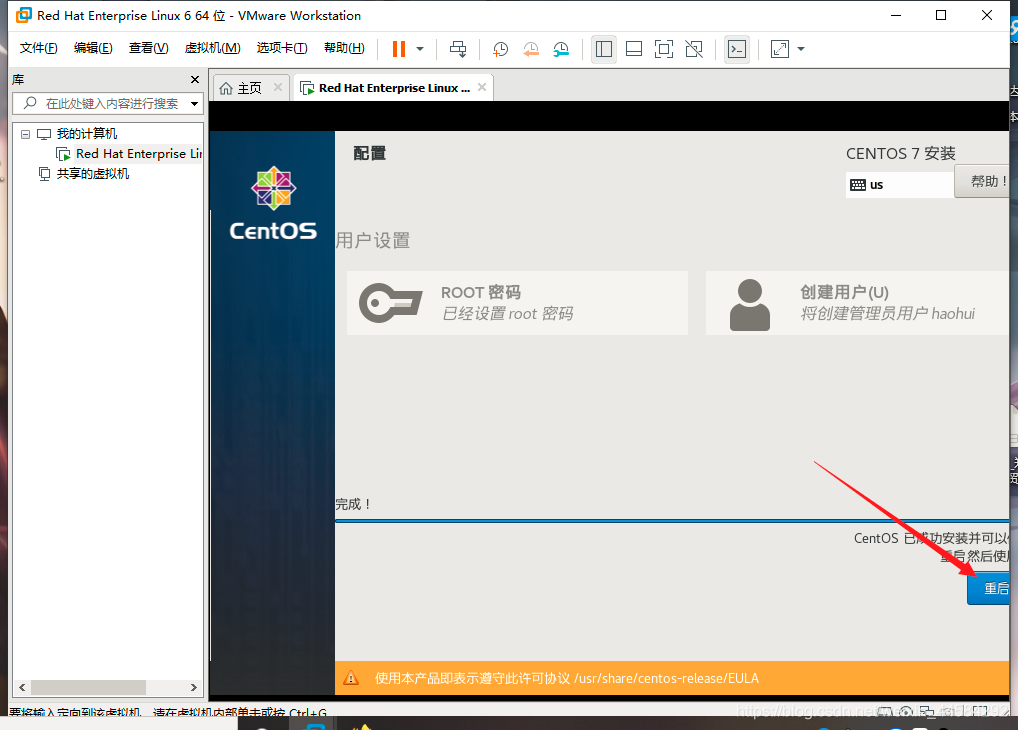Toggle the thumbnail bar view
Screen dimensions: 1018x730
click(634, 49)
